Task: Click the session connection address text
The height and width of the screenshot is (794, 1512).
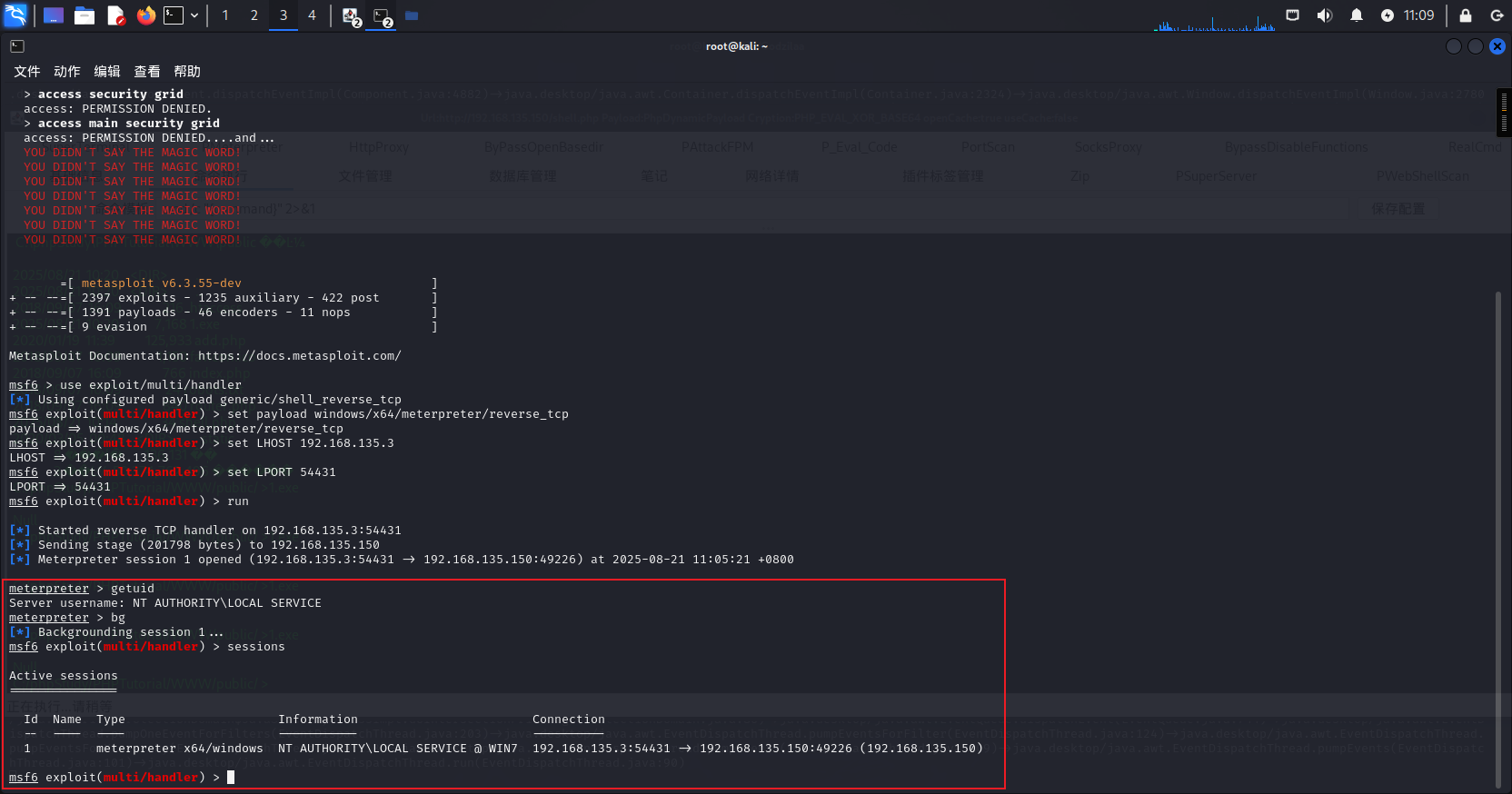Action: pos(758,749)
